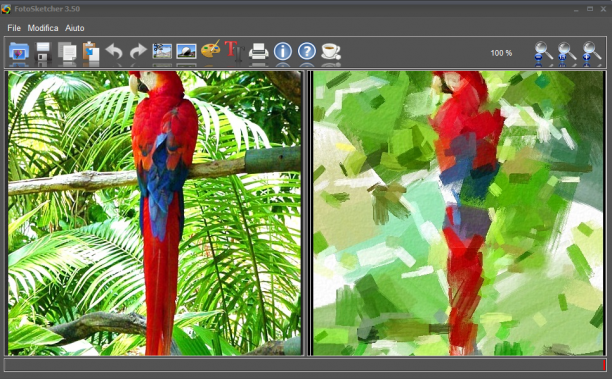Open the Aiuto menu

pos(75,28)
